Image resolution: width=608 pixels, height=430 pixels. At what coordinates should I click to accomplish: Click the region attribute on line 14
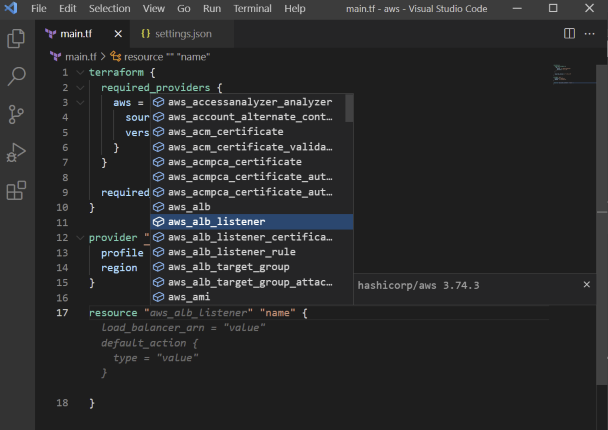pos(119,268)
